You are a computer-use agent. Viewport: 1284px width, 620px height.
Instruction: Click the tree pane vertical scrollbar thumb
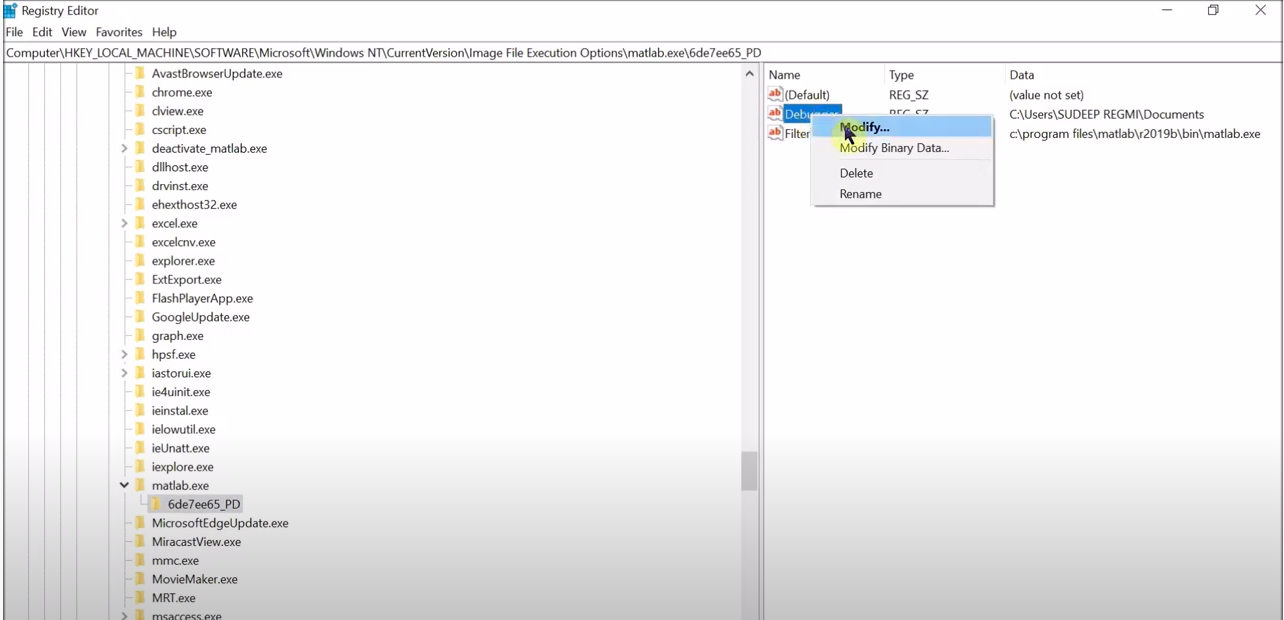point(749,471)
